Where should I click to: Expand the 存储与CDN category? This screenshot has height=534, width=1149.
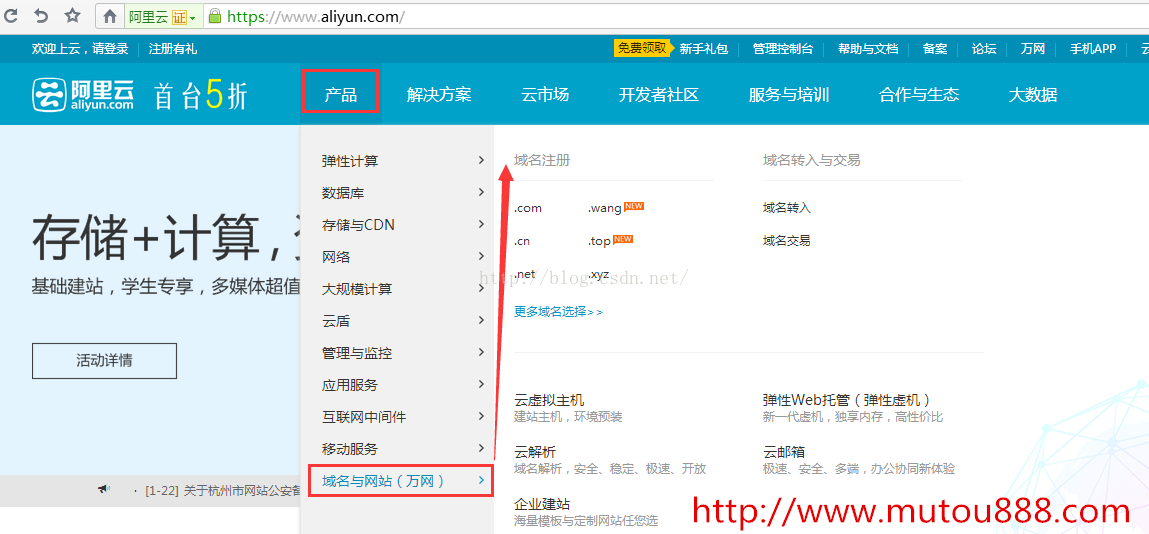pos(397,225)
